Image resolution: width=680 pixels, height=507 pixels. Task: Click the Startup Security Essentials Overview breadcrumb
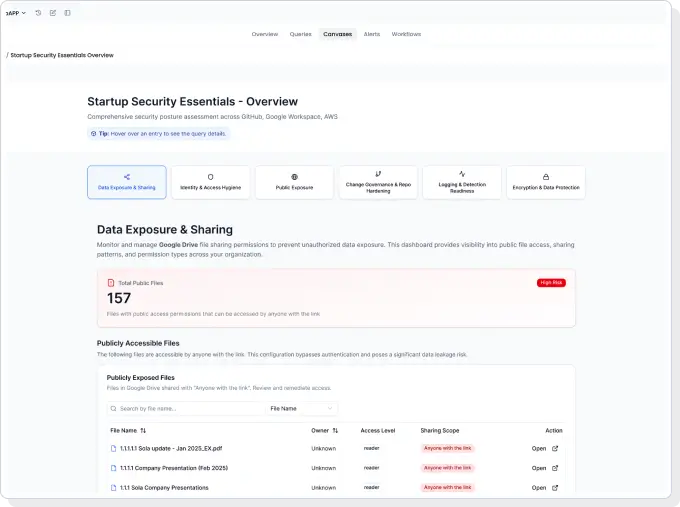[x=62, y=55]
